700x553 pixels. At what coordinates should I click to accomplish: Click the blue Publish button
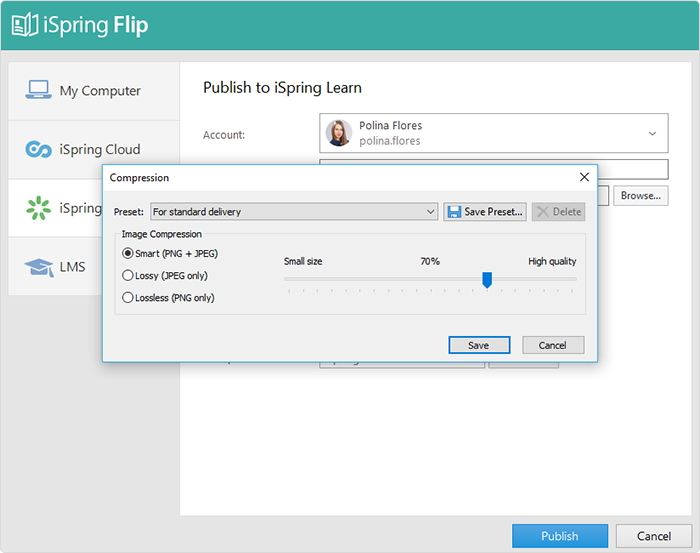coord(559,536)
